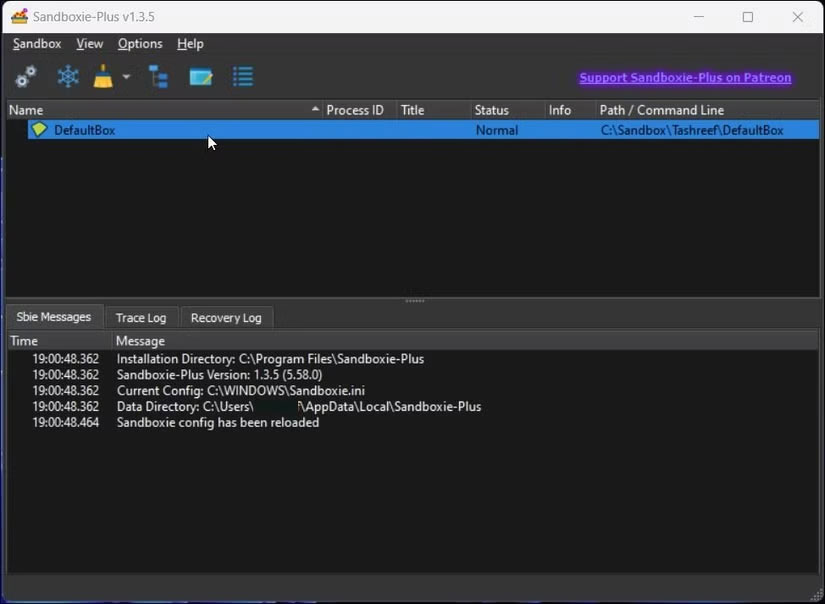Image resolution: width=825 pixels, height=604 pixels.
Task: Expand the dropdown arrow beside the broom icon
Action: point(126,76)
